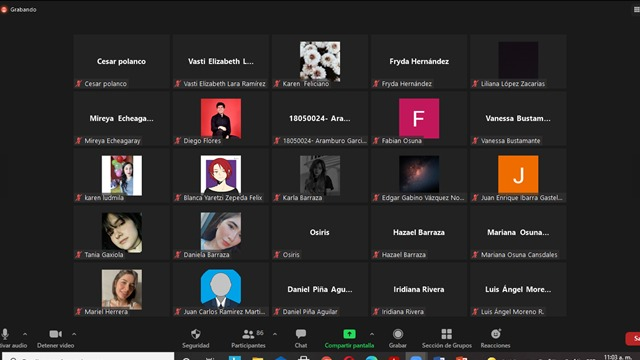Toggle Detener video camera button

click(56, 334)
